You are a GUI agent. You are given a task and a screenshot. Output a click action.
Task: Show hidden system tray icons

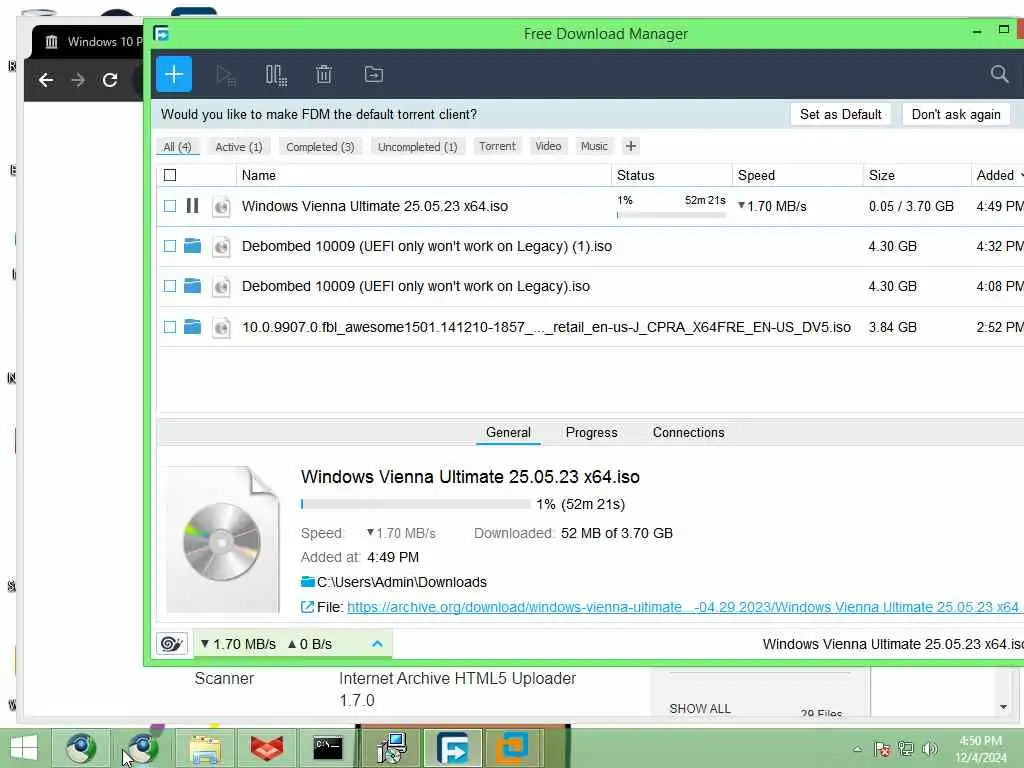coord(857,749)
